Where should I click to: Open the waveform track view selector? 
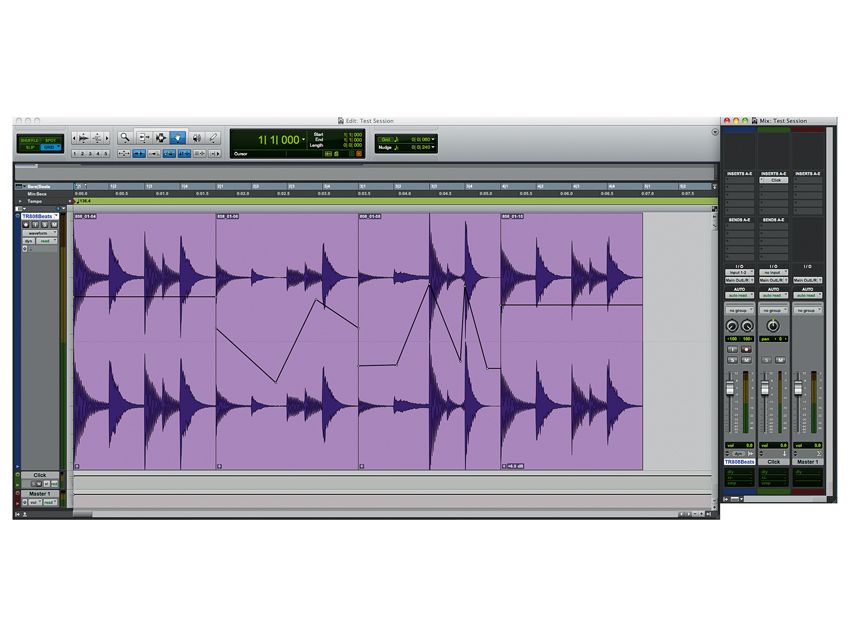point(40,233)
